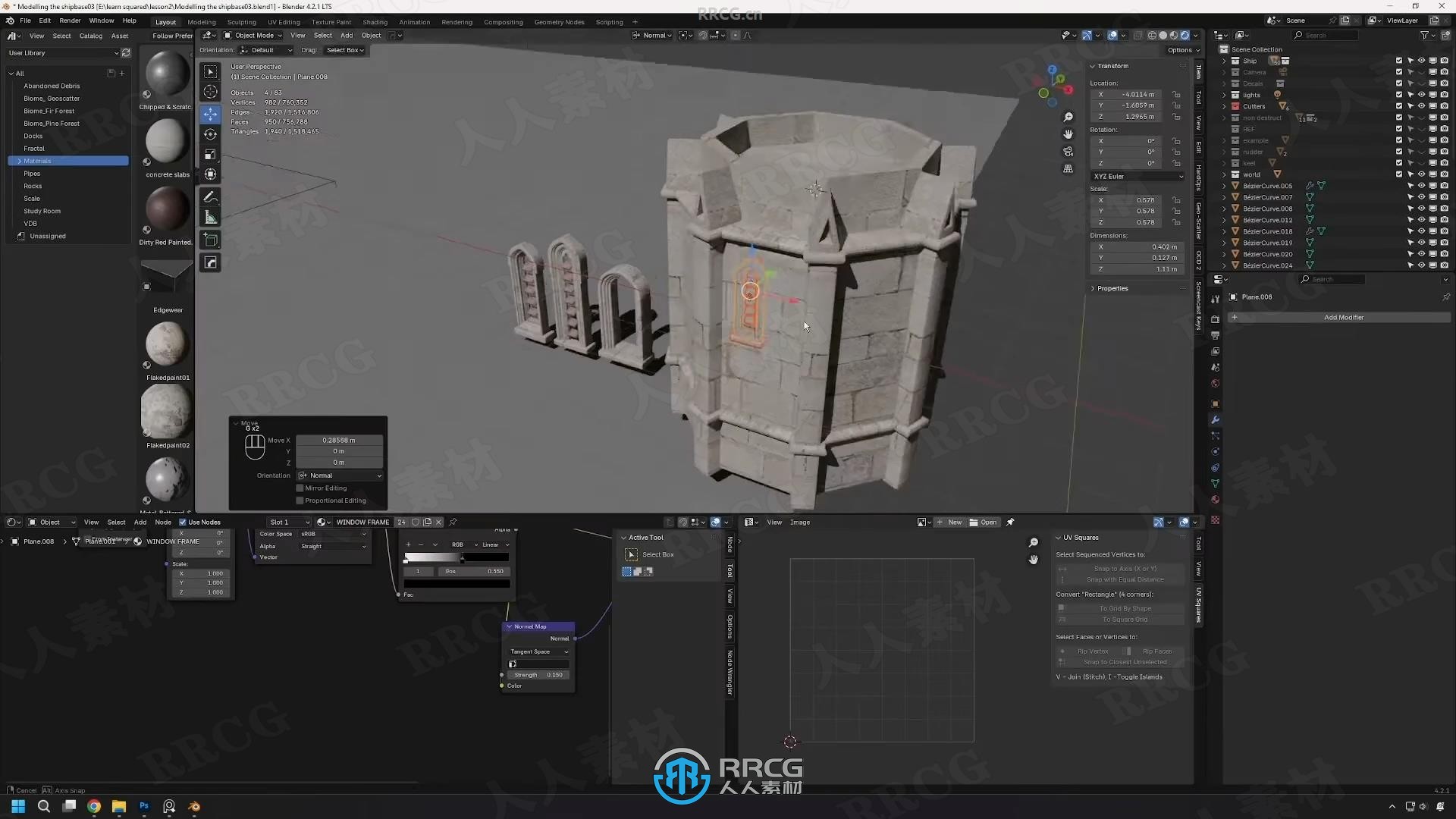Activate the 3D Cursor tool

[x=210, y=92]
